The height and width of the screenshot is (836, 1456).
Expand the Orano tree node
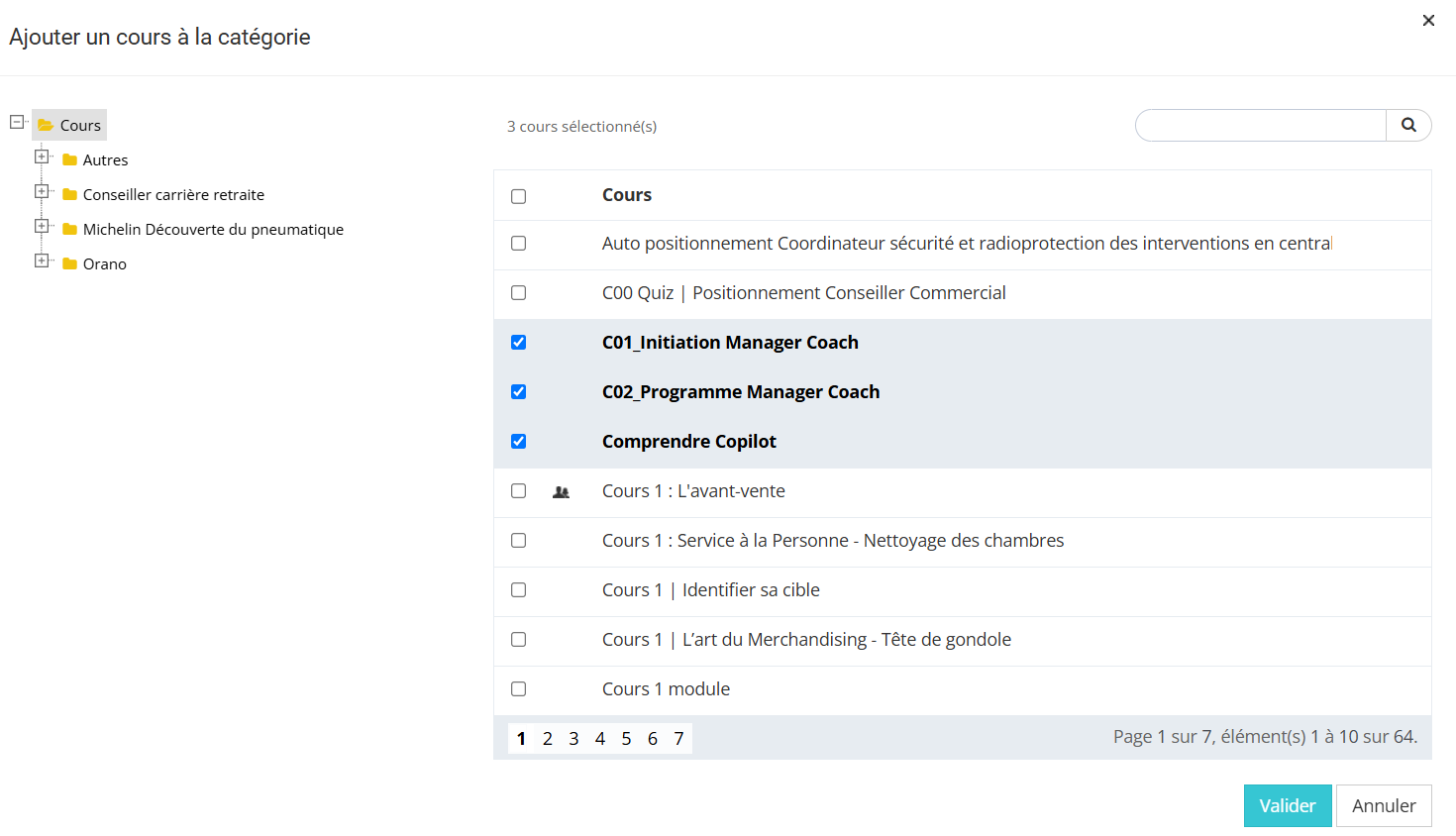click(42, 261)
